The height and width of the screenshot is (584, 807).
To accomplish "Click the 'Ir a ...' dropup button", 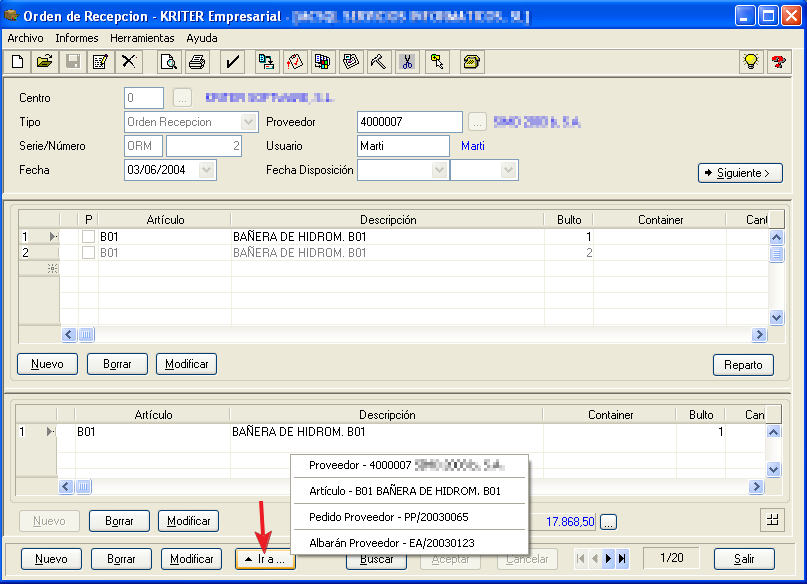I will coord(266,559).
